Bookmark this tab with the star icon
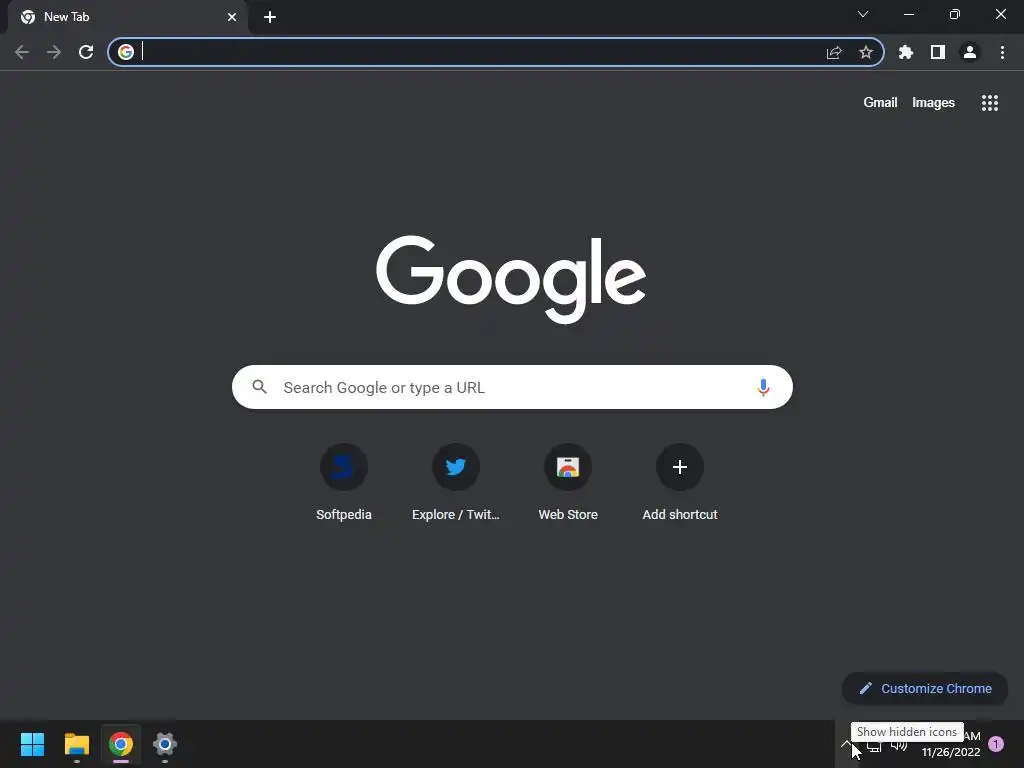Screen dimensions: 1024x768 coord(866,52)
